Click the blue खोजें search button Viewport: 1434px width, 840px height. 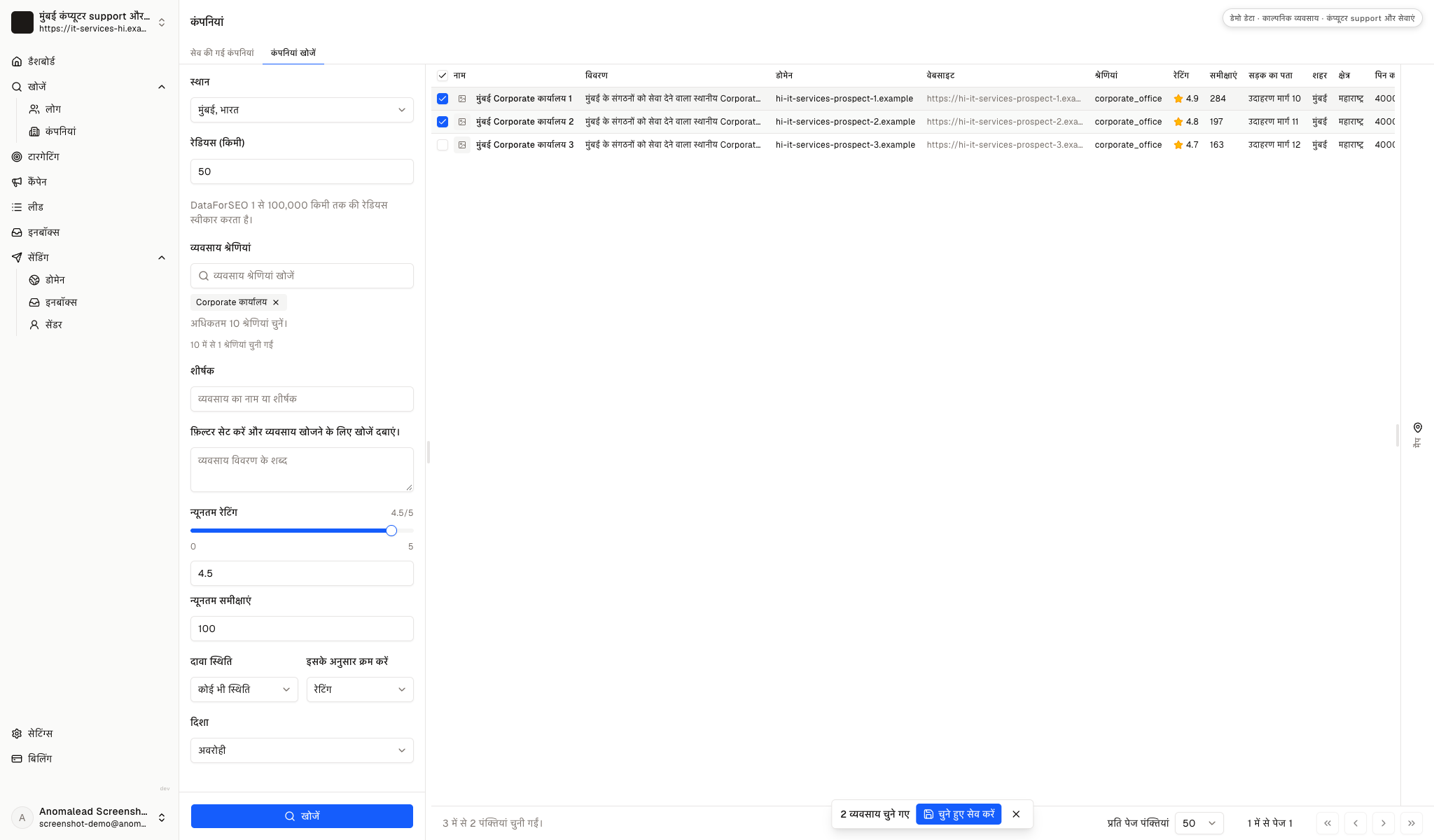(x=302, y=816)
